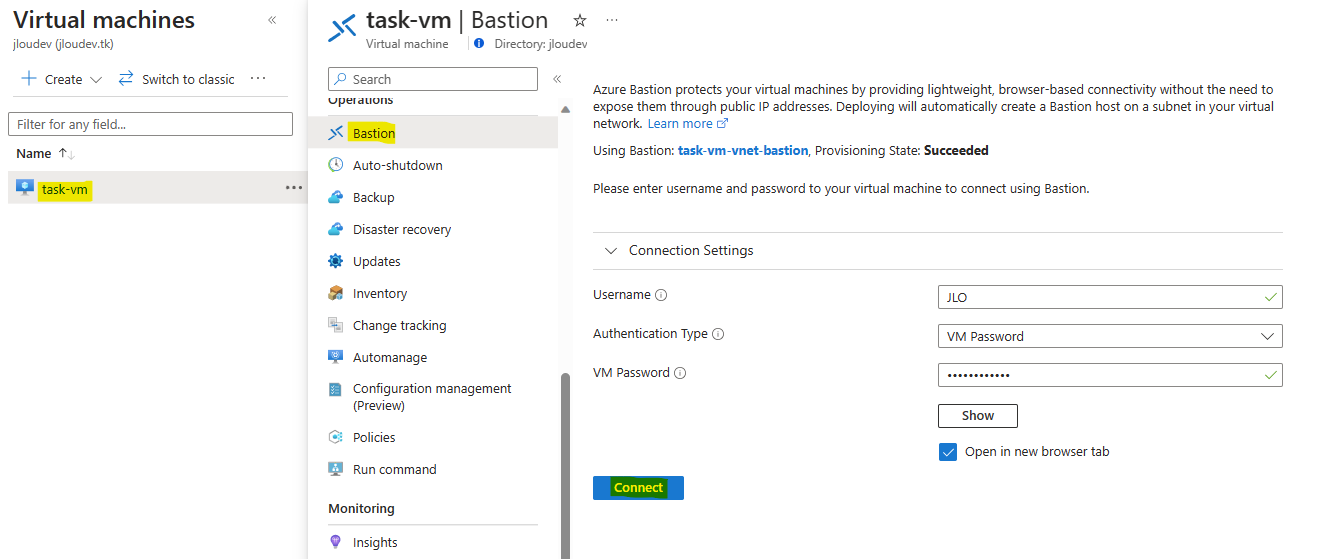Viewport: 1344px width, 559px height.
Task: Open the task-vm-vnet-bastion link
Action: pos(743,150)
